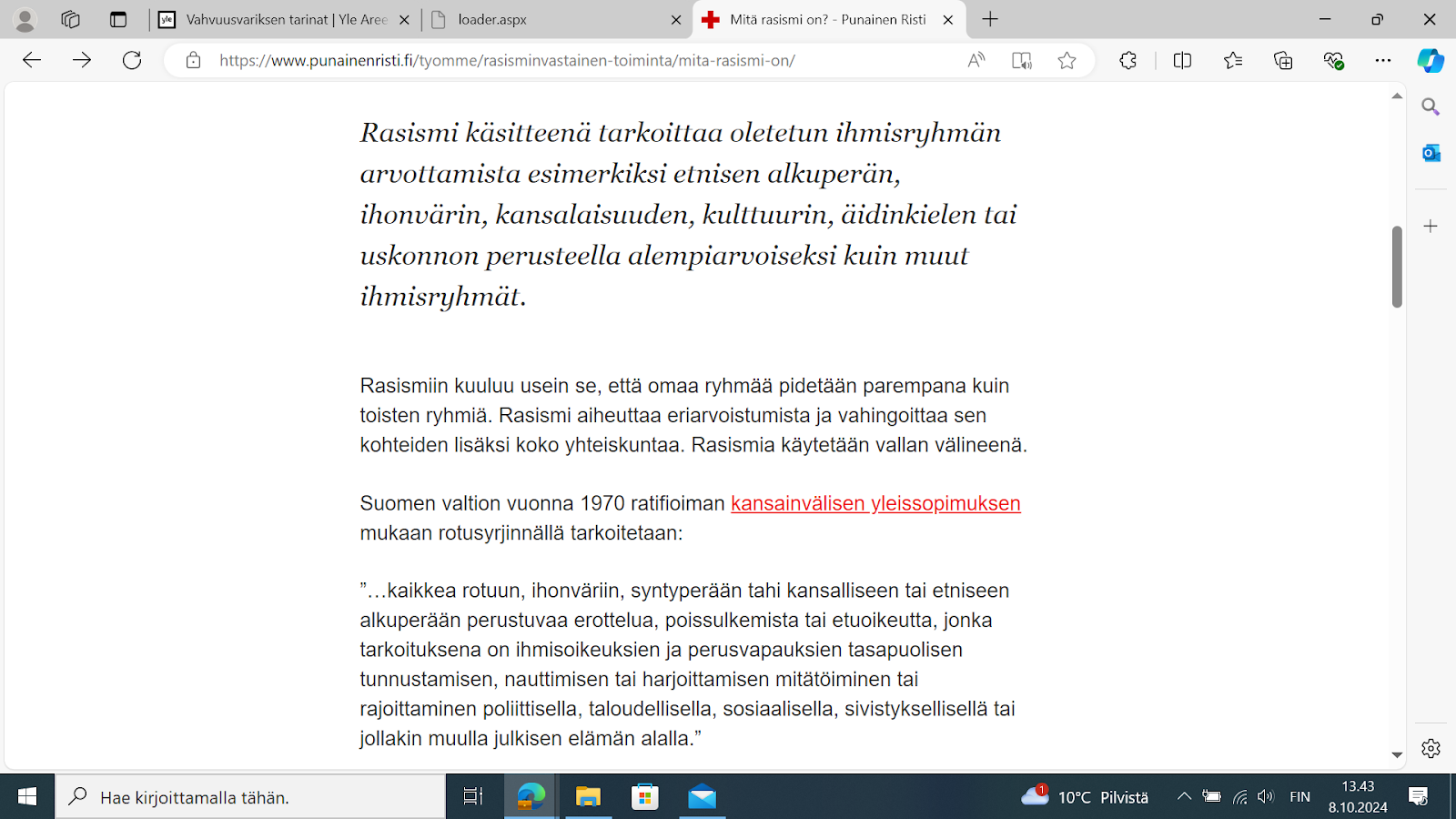The image size is (1456, 819).
Task: Open network Wi-Fi settings
Action: (1239, 797)
